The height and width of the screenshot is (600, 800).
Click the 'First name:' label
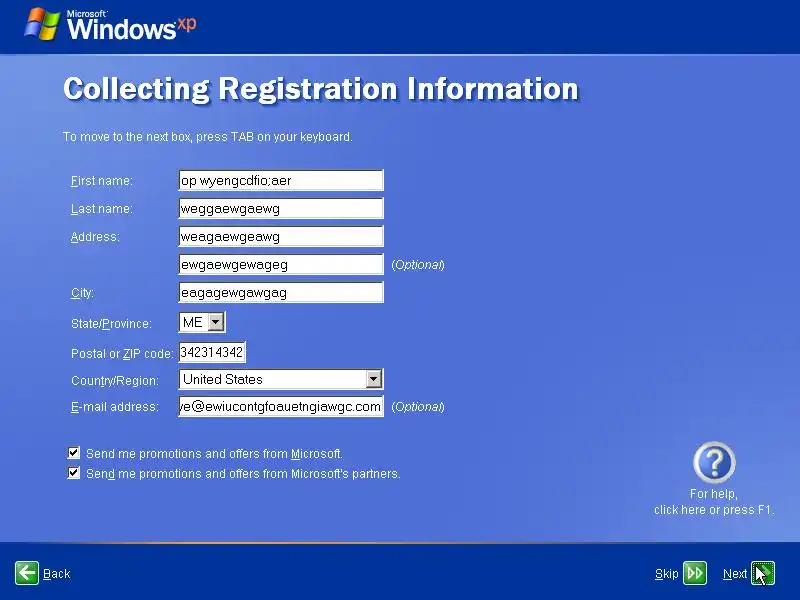102,181
